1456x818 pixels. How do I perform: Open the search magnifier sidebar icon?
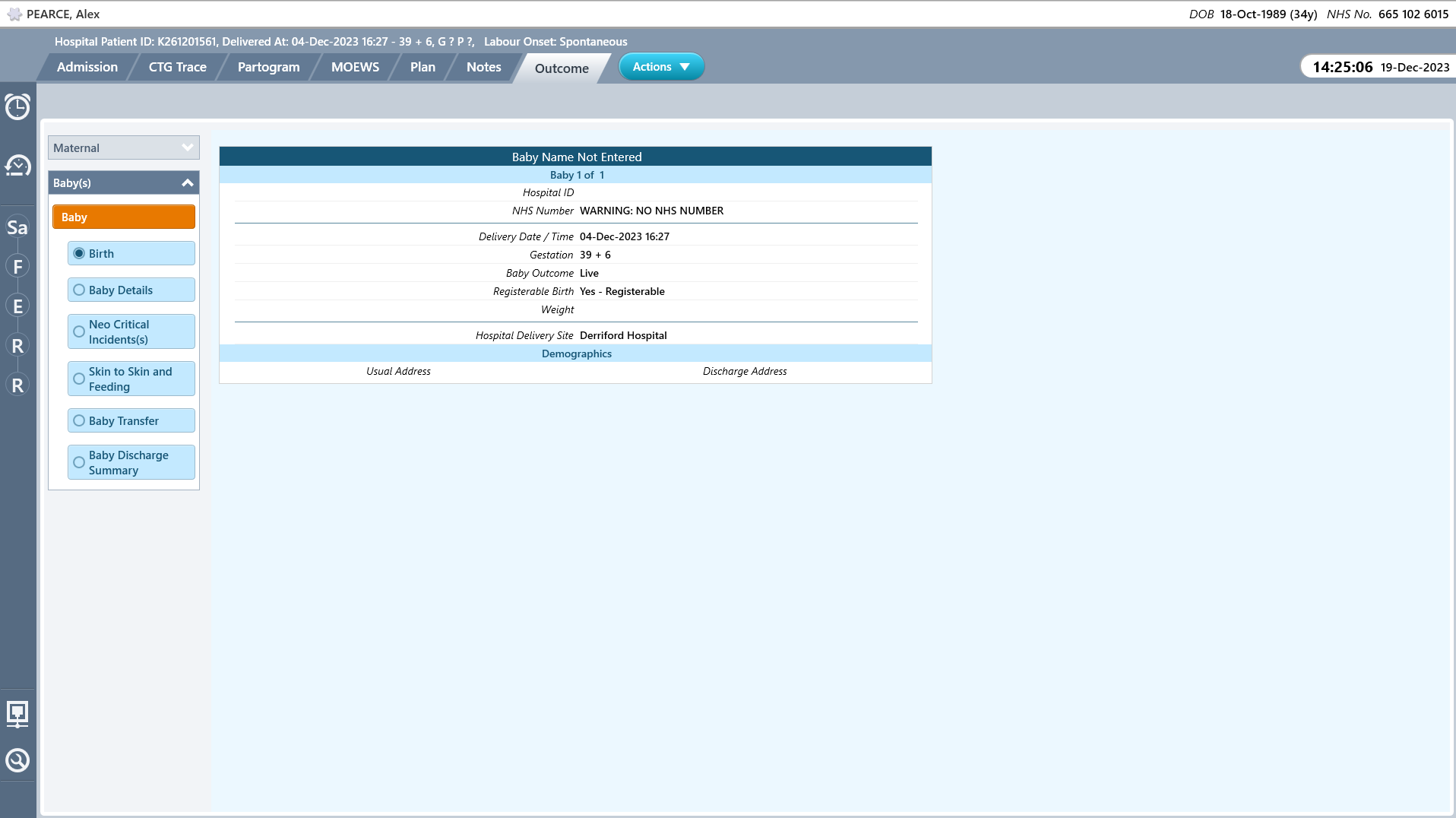[17, 760]
